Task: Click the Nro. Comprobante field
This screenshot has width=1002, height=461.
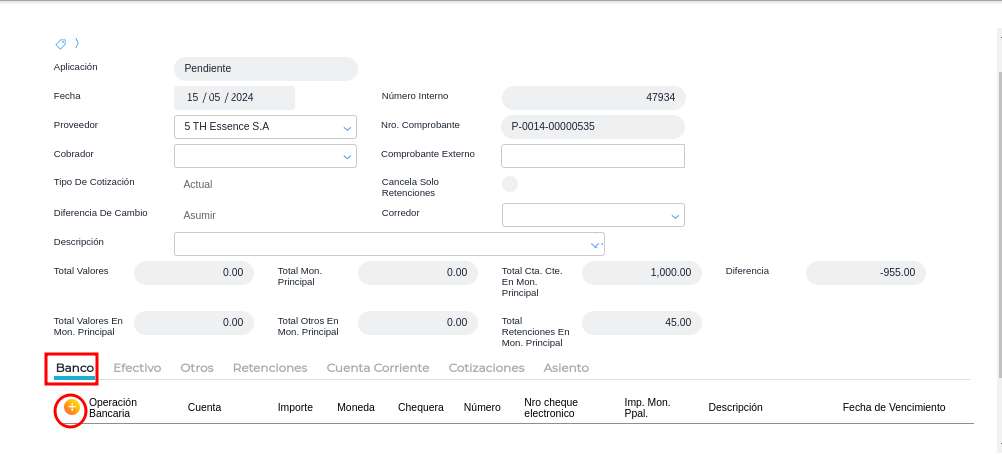Action: 592,127
